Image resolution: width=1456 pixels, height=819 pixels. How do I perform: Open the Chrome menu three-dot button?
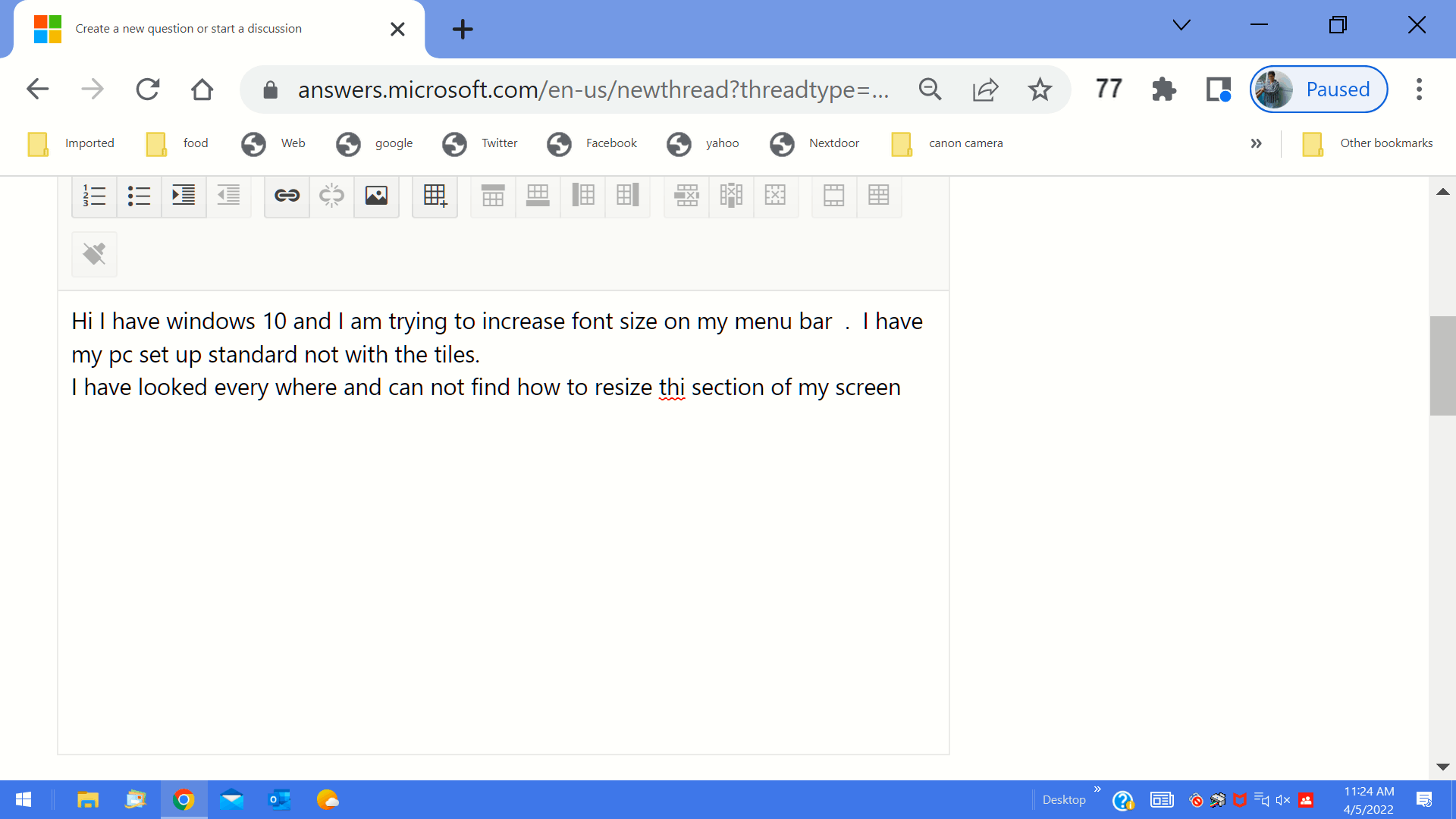click(x=1419, y=89)
